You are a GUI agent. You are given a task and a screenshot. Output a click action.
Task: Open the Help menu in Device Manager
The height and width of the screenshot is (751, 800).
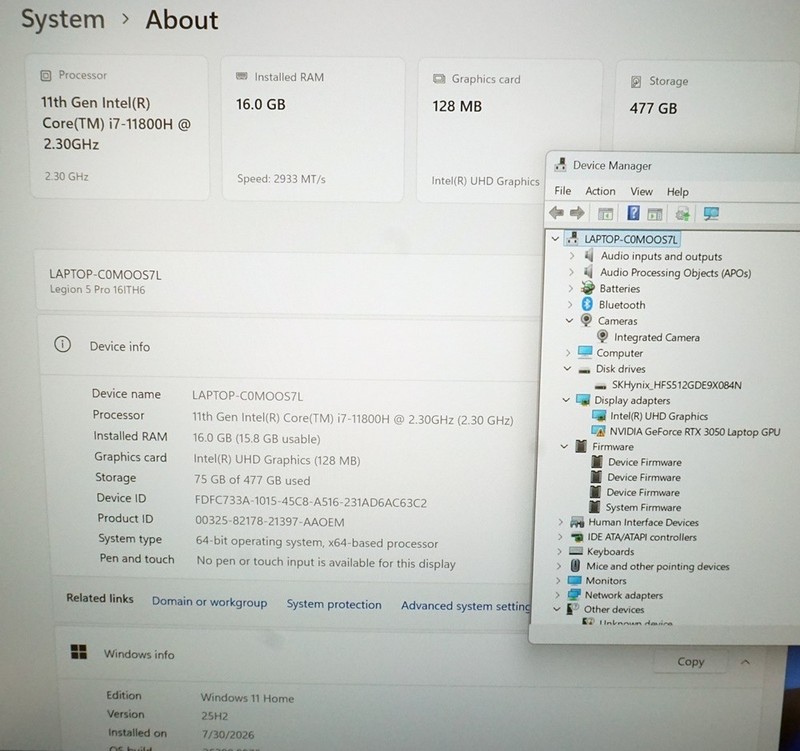tap(678, 192)
